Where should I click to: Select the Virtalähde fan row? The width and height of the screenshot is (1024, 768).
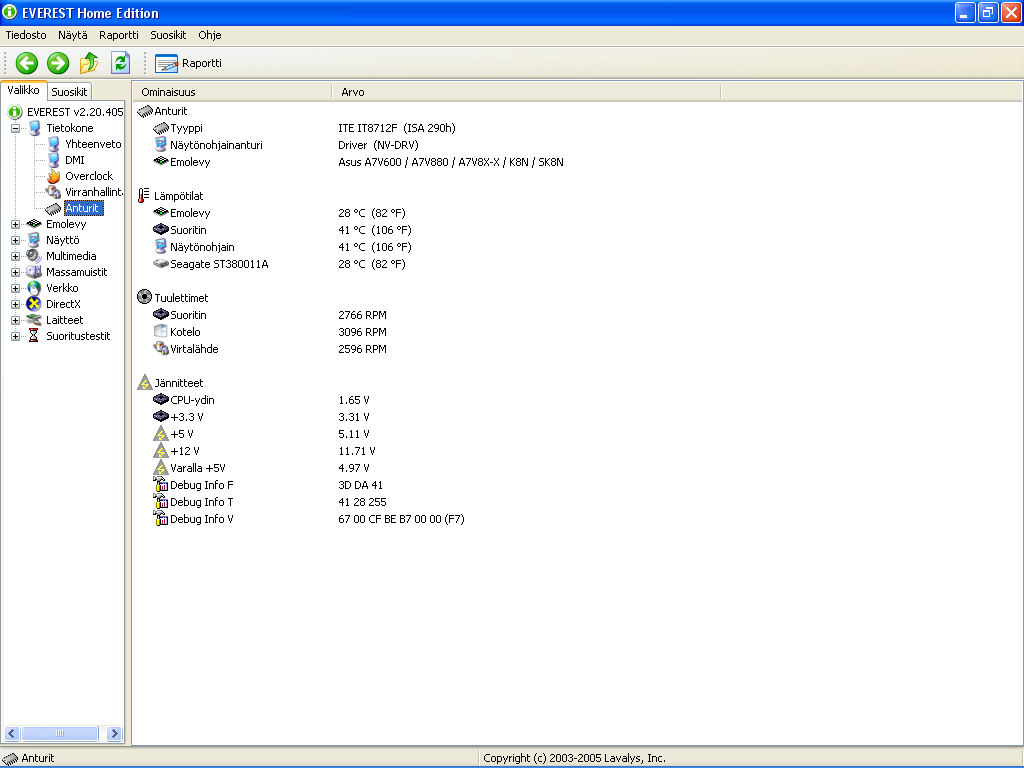click(577, 349)
